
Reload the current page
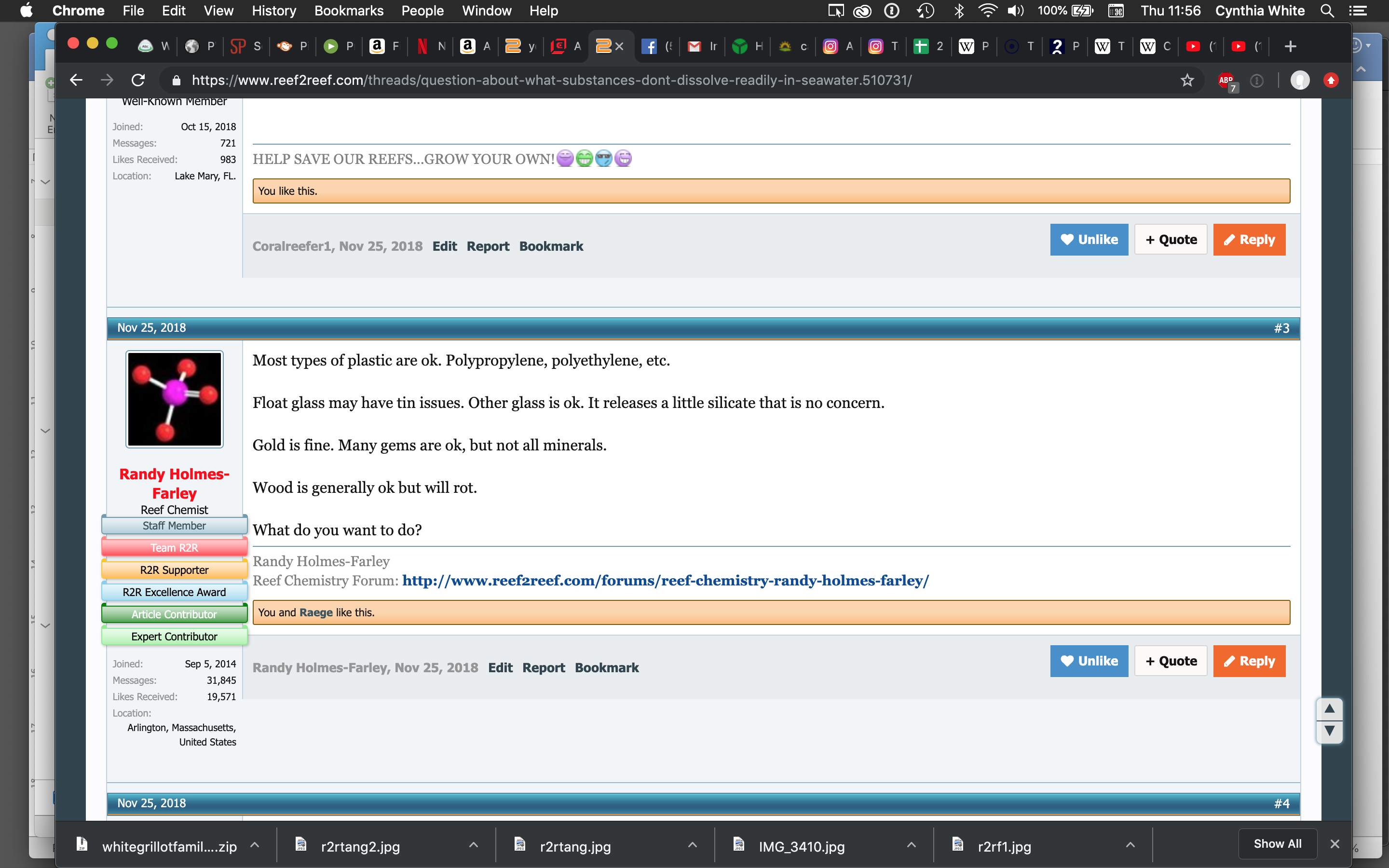pos(138,80)
